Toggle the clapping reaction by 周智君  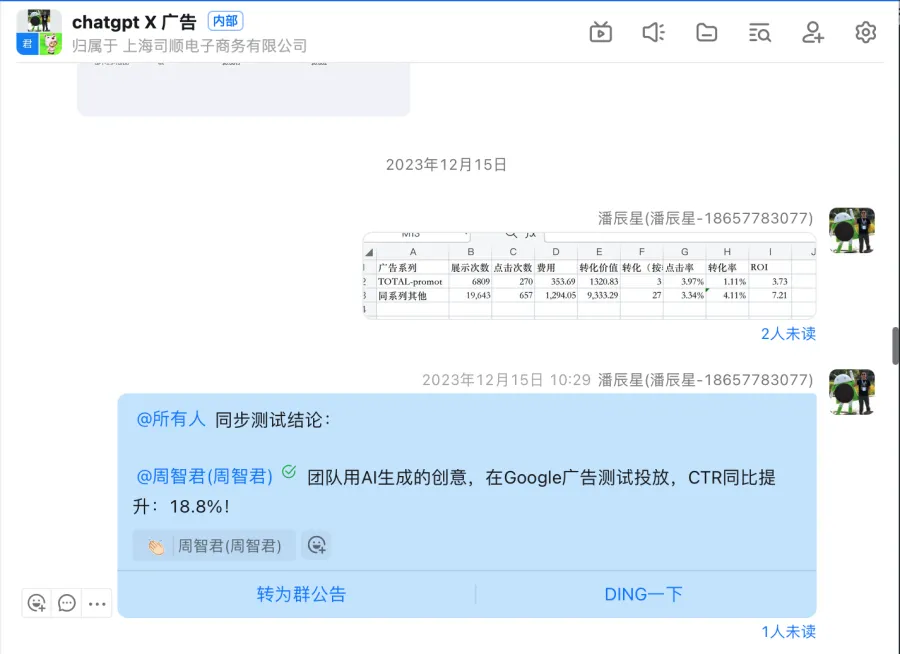[214, 545]
